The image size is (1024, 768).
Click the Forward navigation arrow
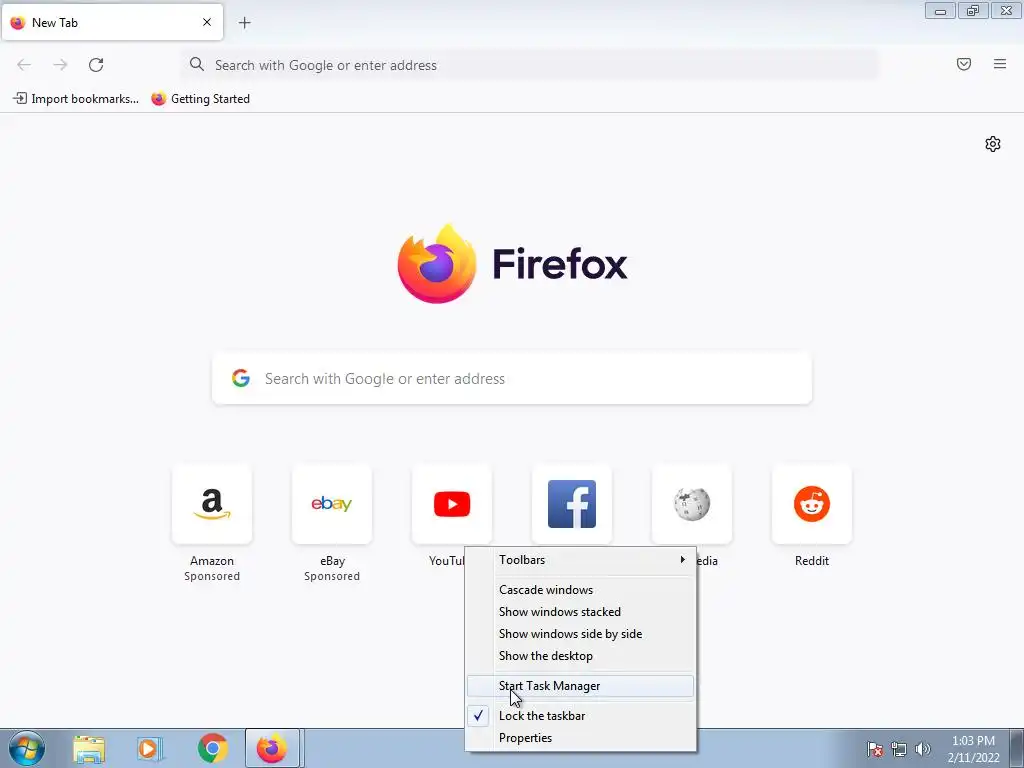(60, 65)
